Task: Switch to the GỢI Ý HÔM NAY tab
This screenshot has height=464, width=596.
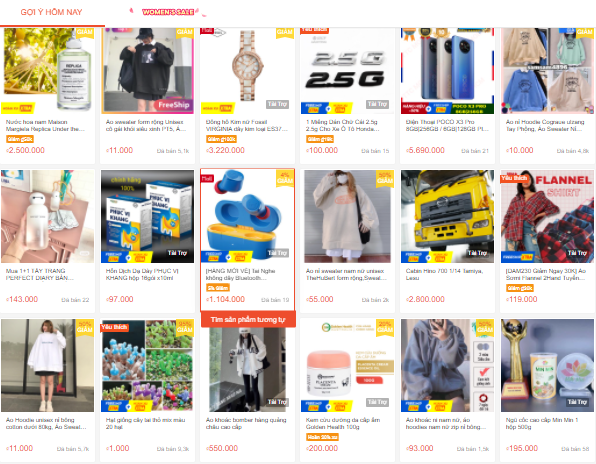Action: pos(51,12)
